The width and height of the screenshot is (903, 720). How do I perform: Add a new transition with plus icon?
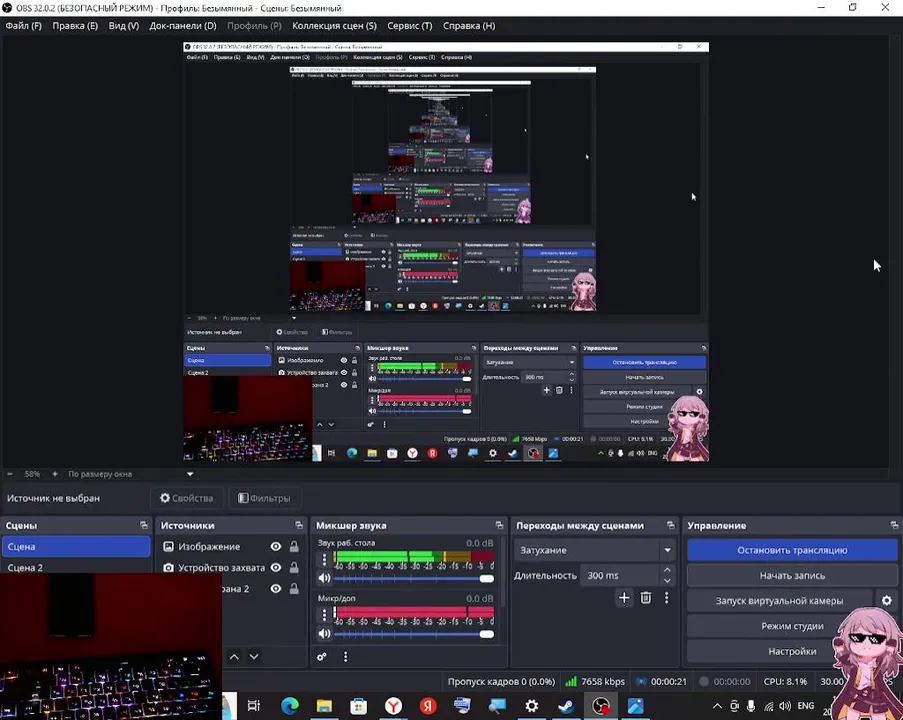click(624, 598)
